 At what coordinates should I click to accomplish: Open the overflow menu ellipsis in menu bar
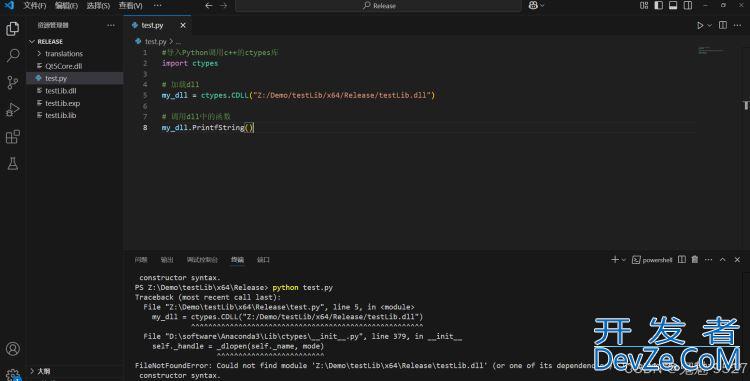coord(157,6)
